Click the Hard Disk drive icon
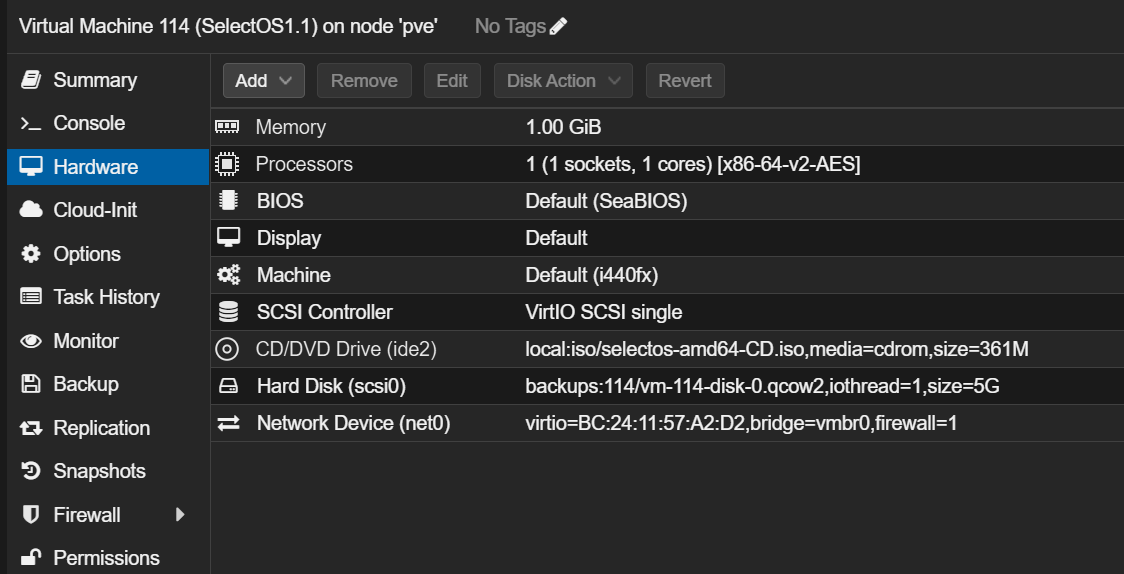The image size is (1124, 574). point(228,386)
